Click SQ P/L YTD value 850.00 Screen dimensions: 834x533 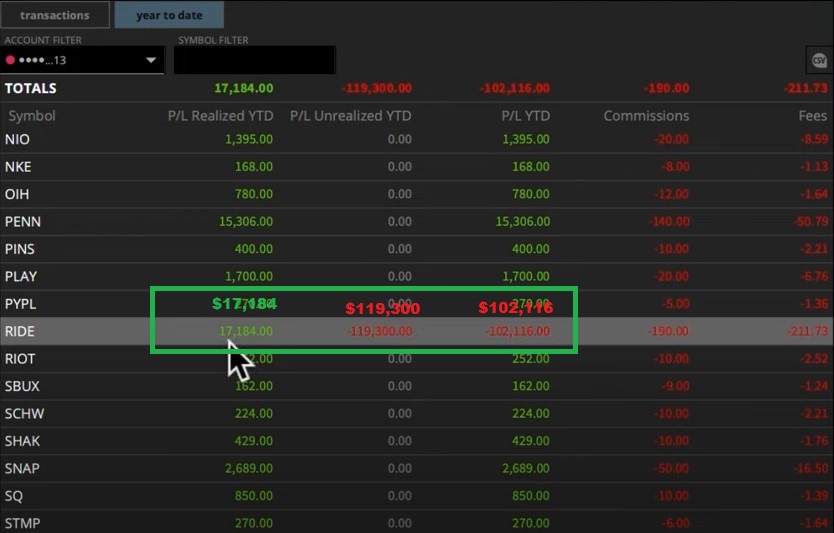click(530, 496)
